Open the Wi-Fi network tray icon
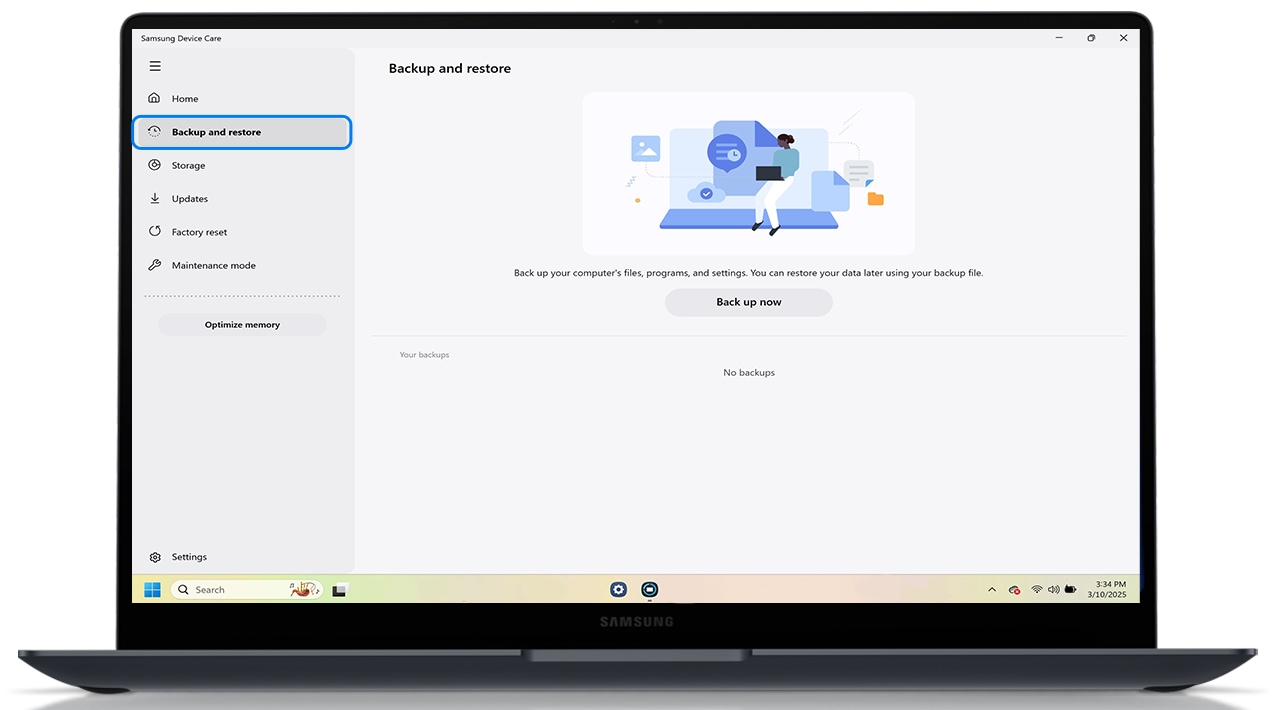This screenshot has width=1280, height=710. 1037,590
